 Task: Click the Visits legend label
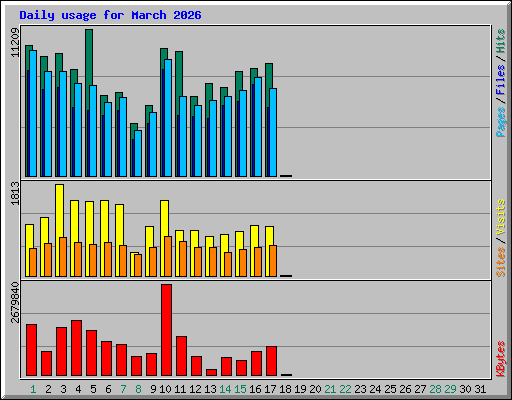point(500,217)
